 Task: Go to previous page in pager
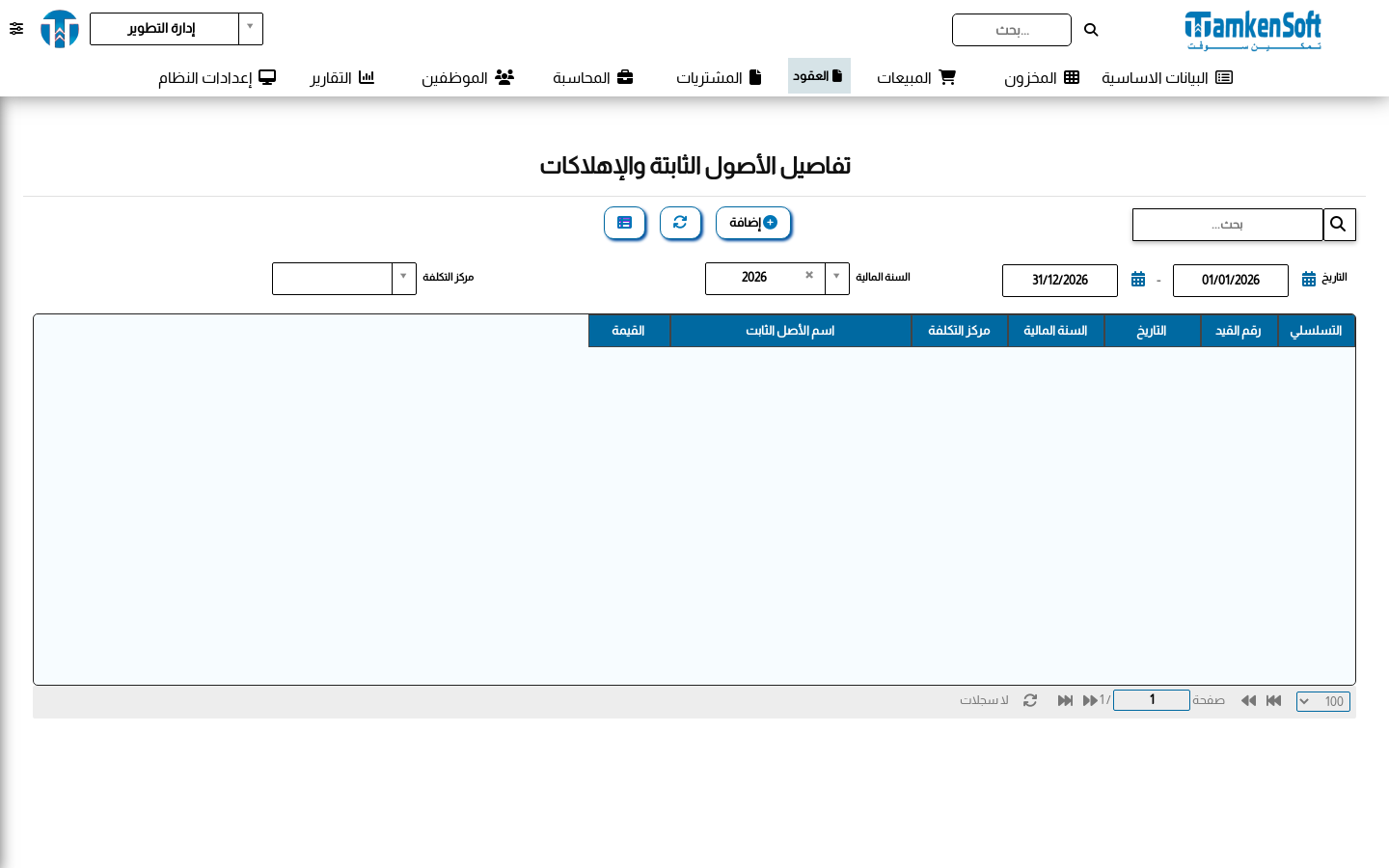click(x=1248, y=700)
